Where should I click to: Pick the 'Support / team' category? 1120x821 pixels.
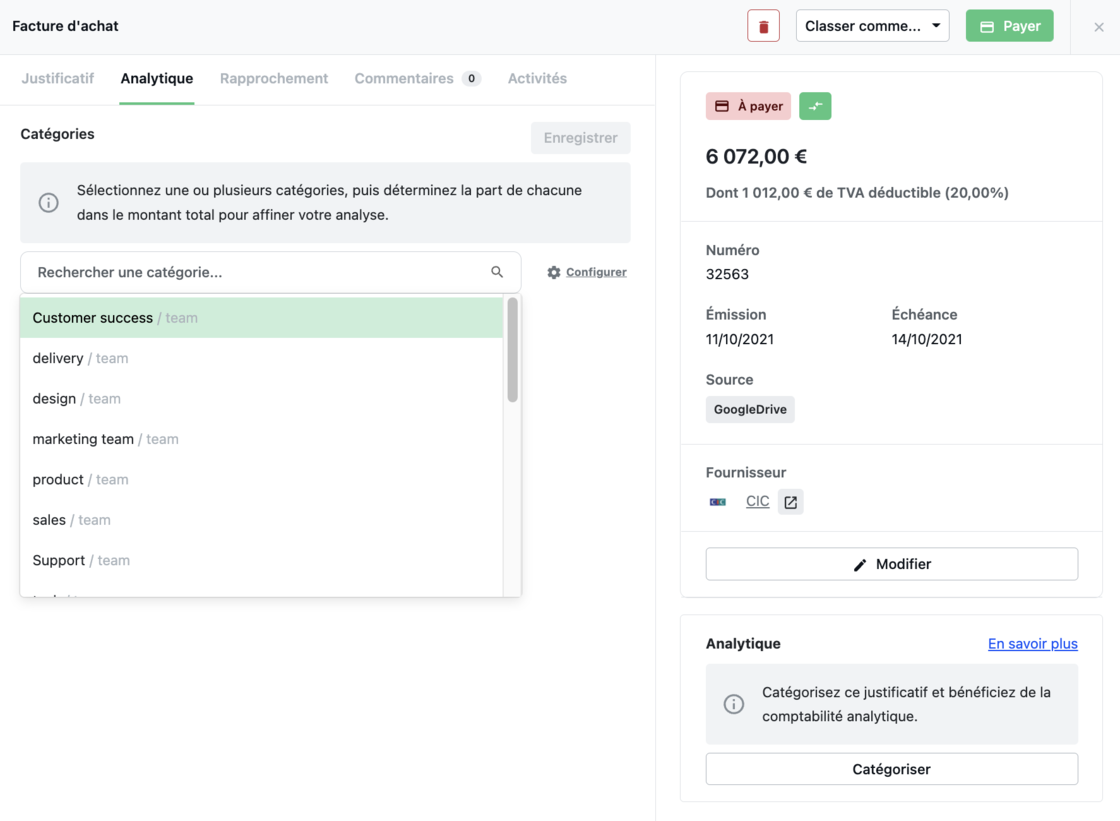pos(261,560)
